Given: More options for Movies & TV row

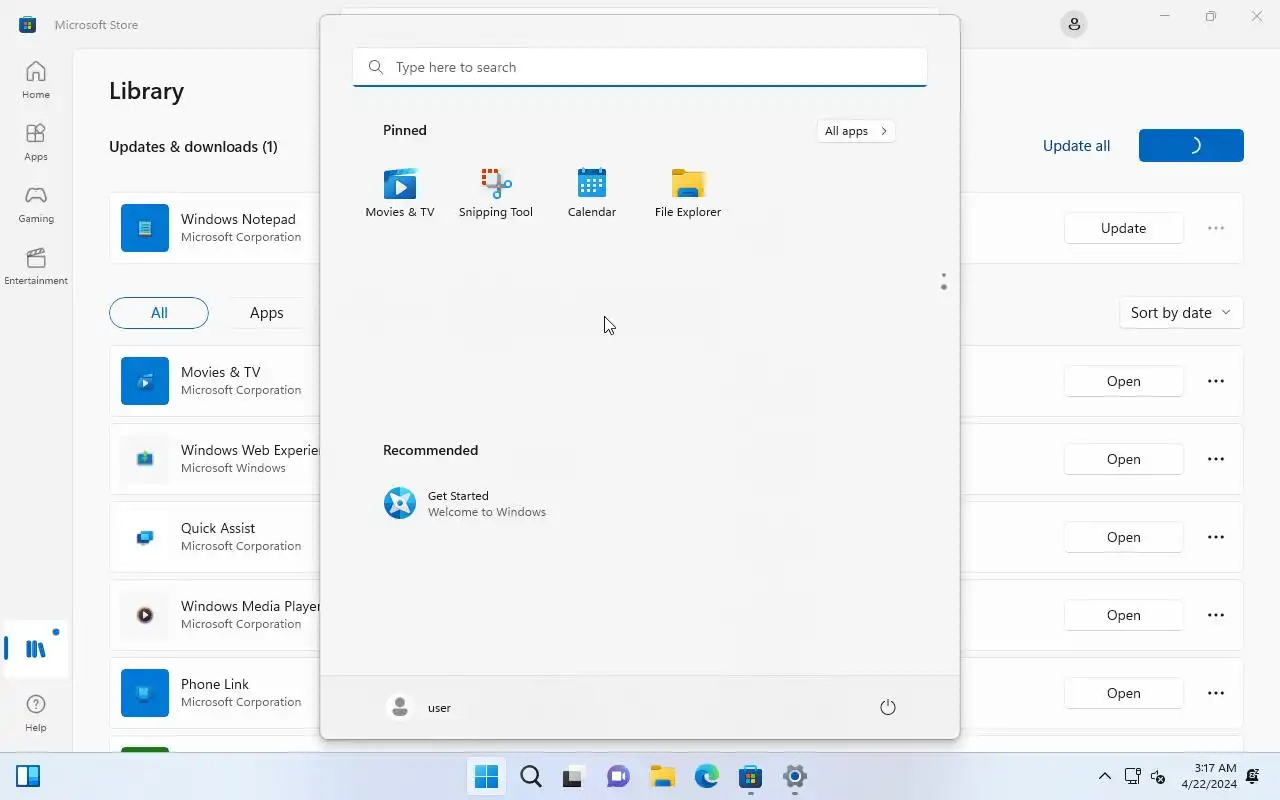Looking at the screenshot, I should click(1216, 381).
